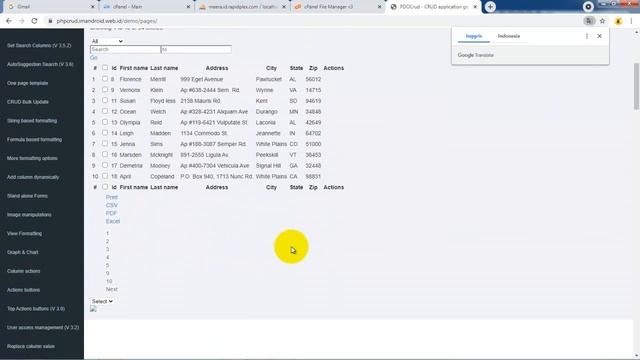Check the row for Vernons Klein
Image resolution: width=640 pixels, height=360 pixels.
105,89
